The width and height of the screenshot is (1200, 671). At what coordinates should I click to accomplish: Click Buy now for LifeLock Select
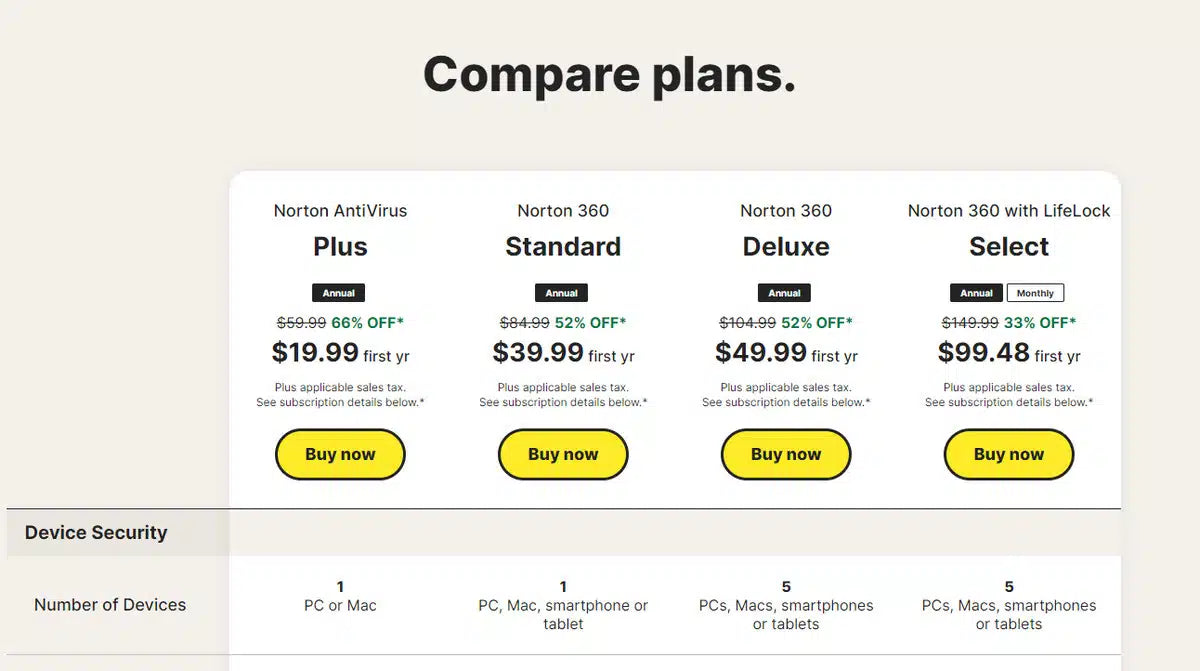click(x=1009, y=455)
